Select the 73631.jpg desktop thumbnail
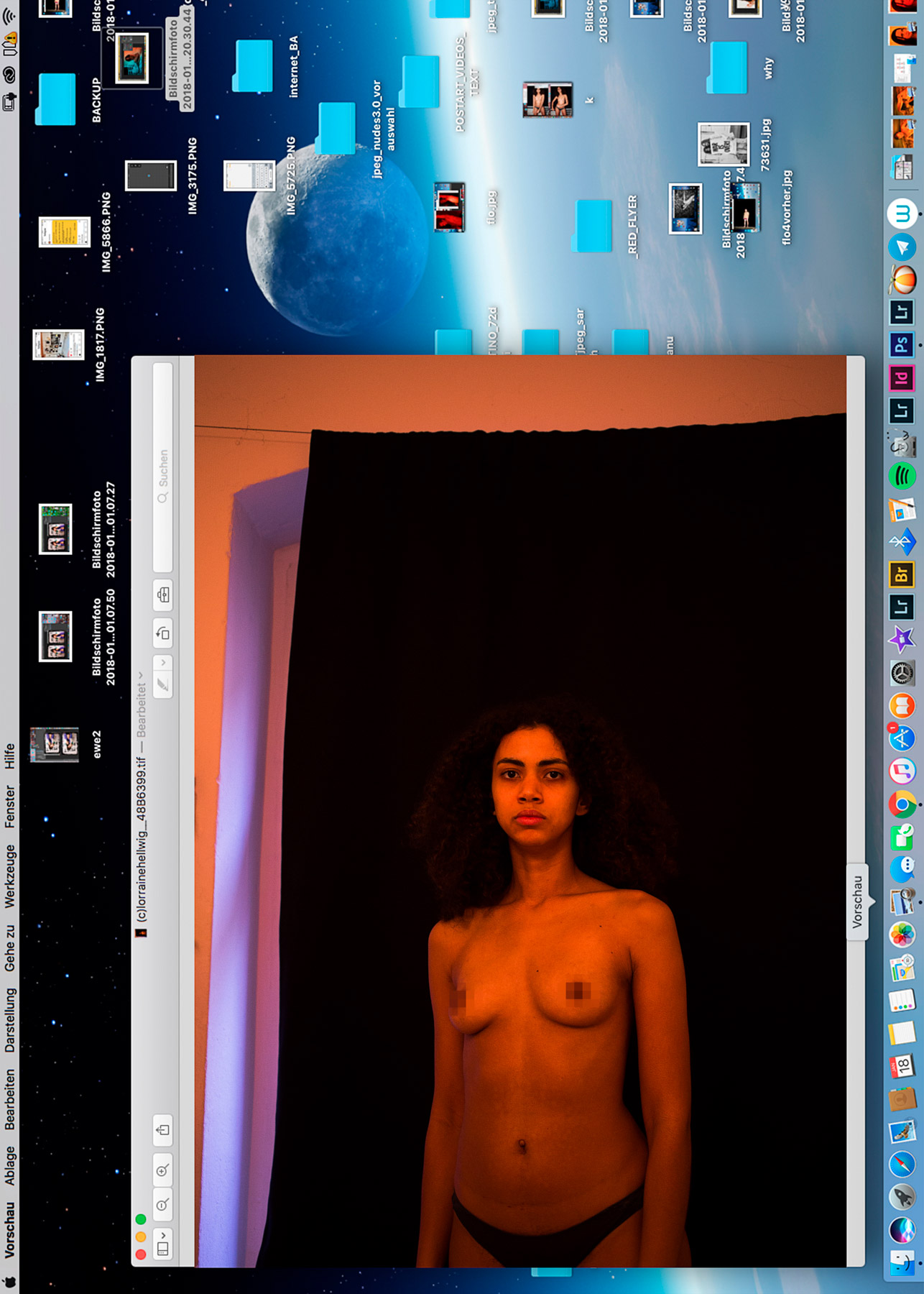The width and height of the screenshot is (924, 1294). pyautogui.click(x=724, y=144)
